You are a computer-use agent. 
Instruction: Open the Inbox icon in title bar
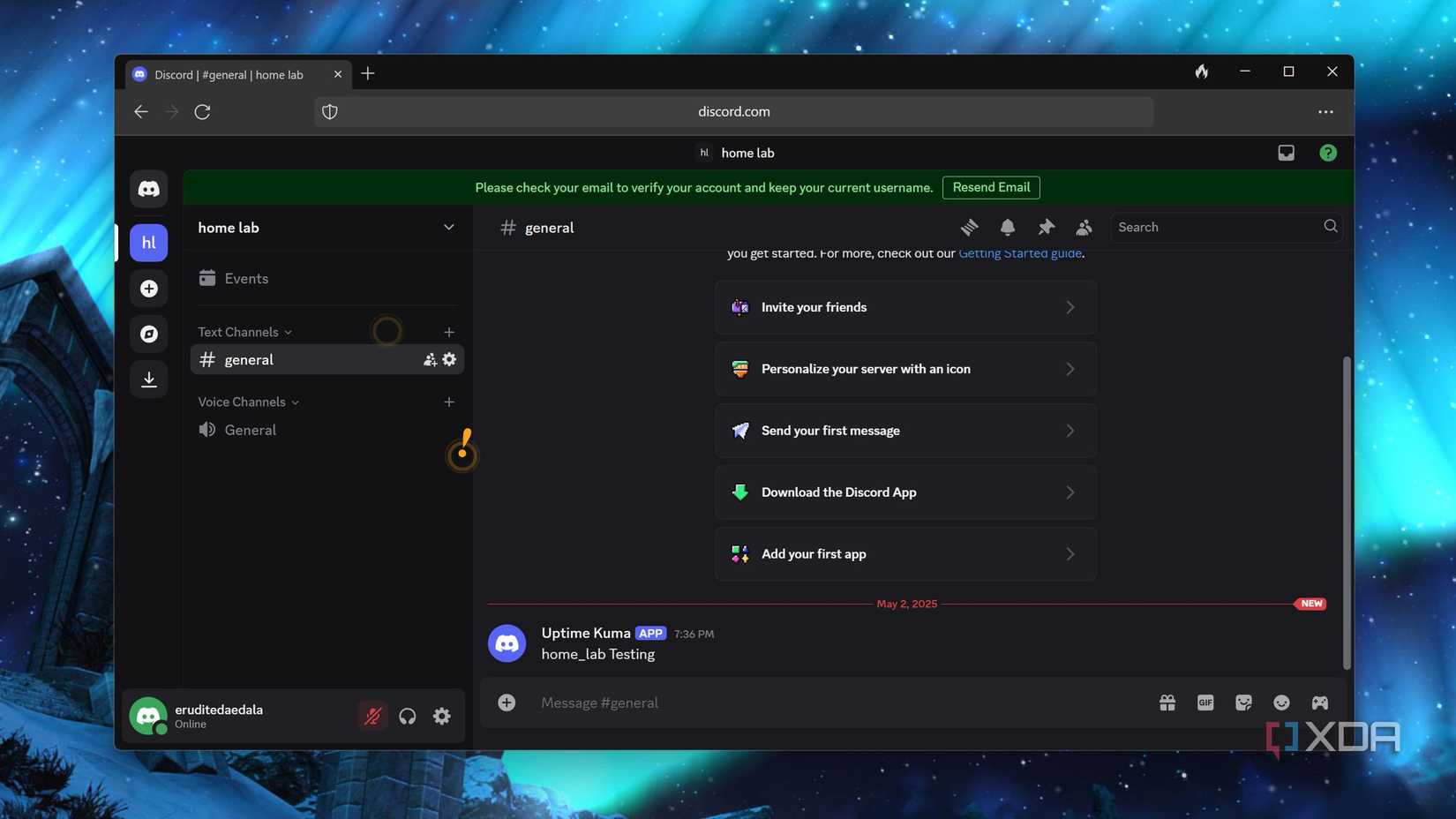tap(1287, 153)
